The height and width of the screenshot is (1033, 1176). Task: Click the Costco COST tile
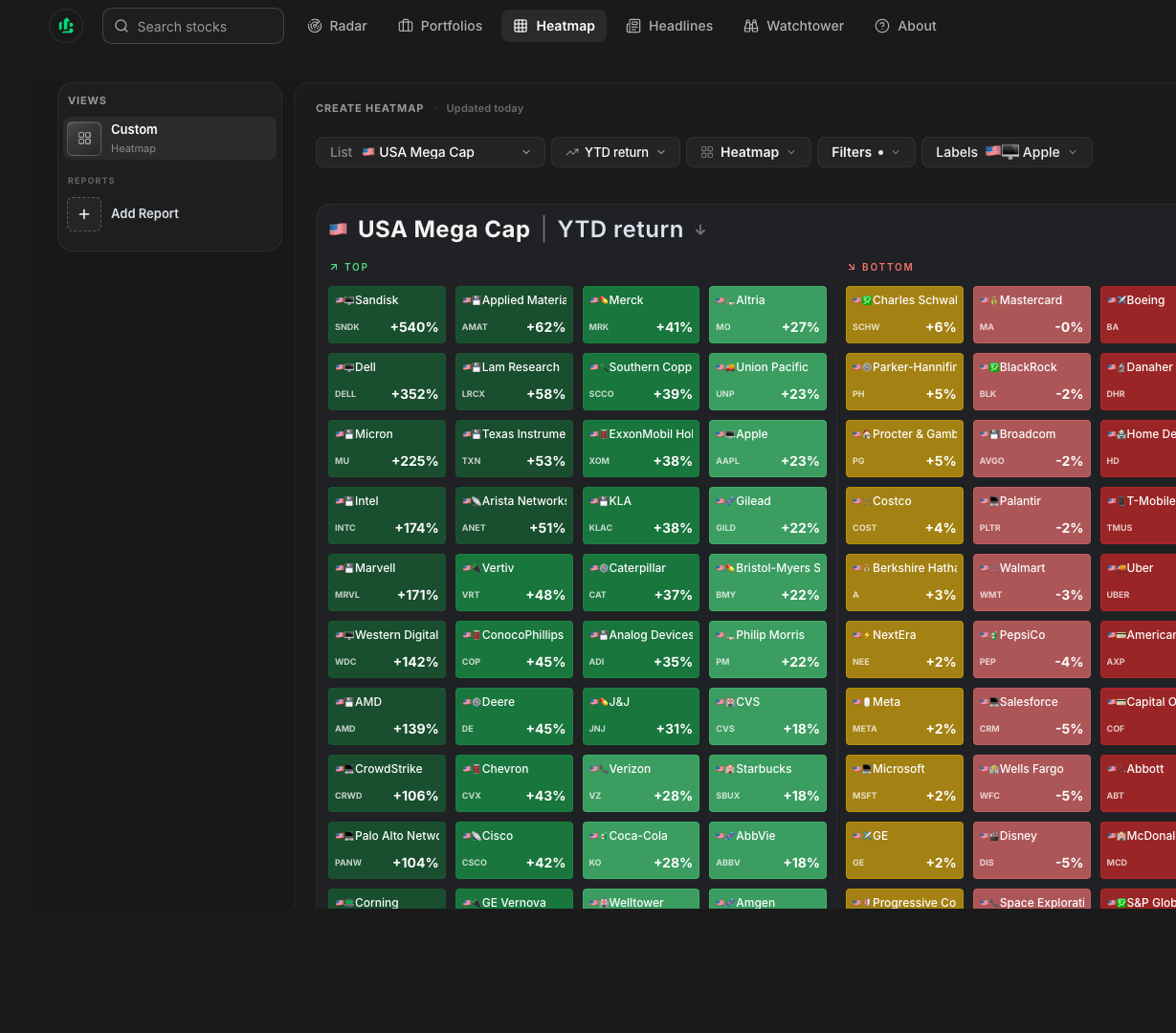904,515
